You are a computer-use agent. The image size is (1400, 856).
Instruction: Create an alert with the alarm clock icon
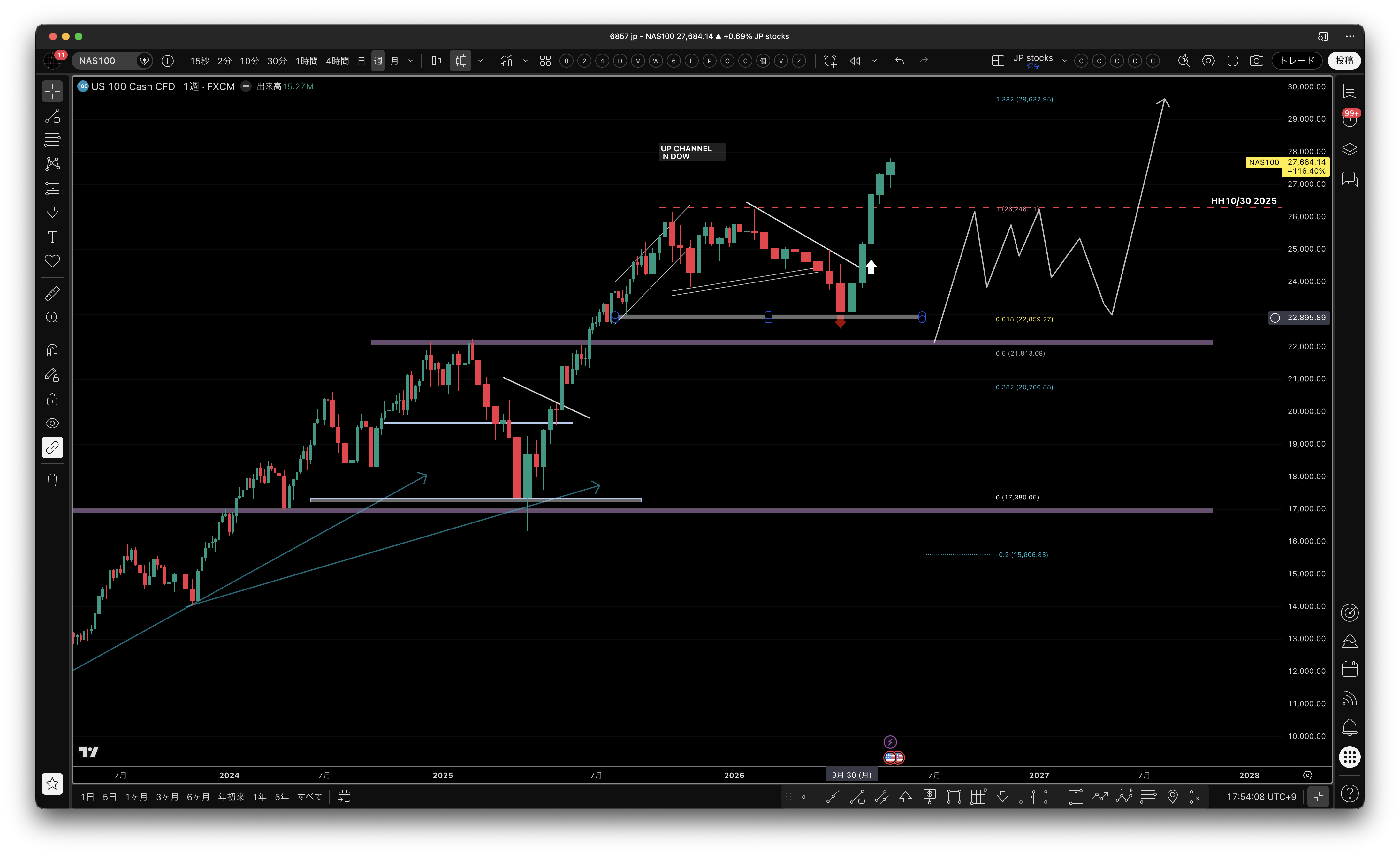pyautogui.click(x=830, y=61)
